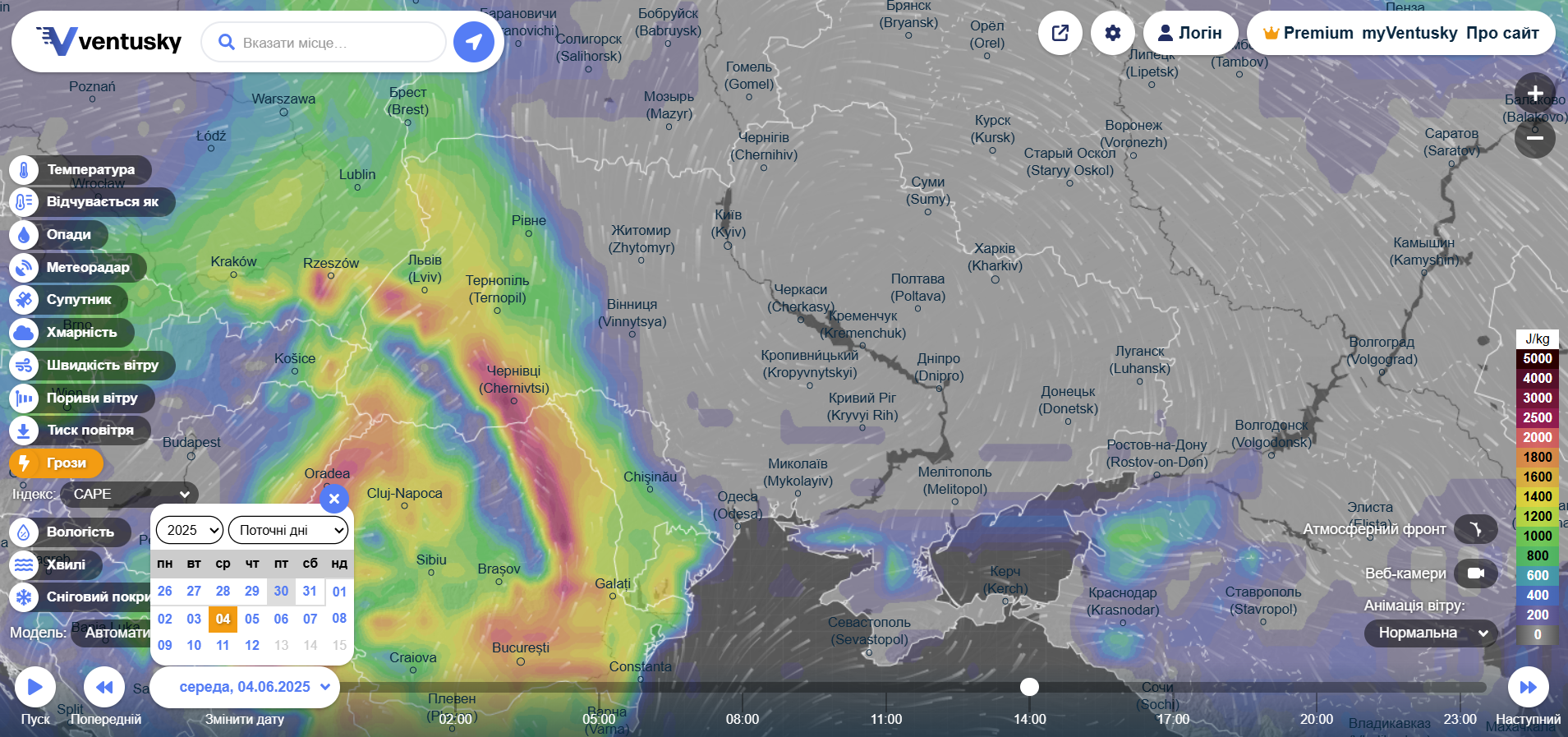Click the Логін button

[1189, 33]
